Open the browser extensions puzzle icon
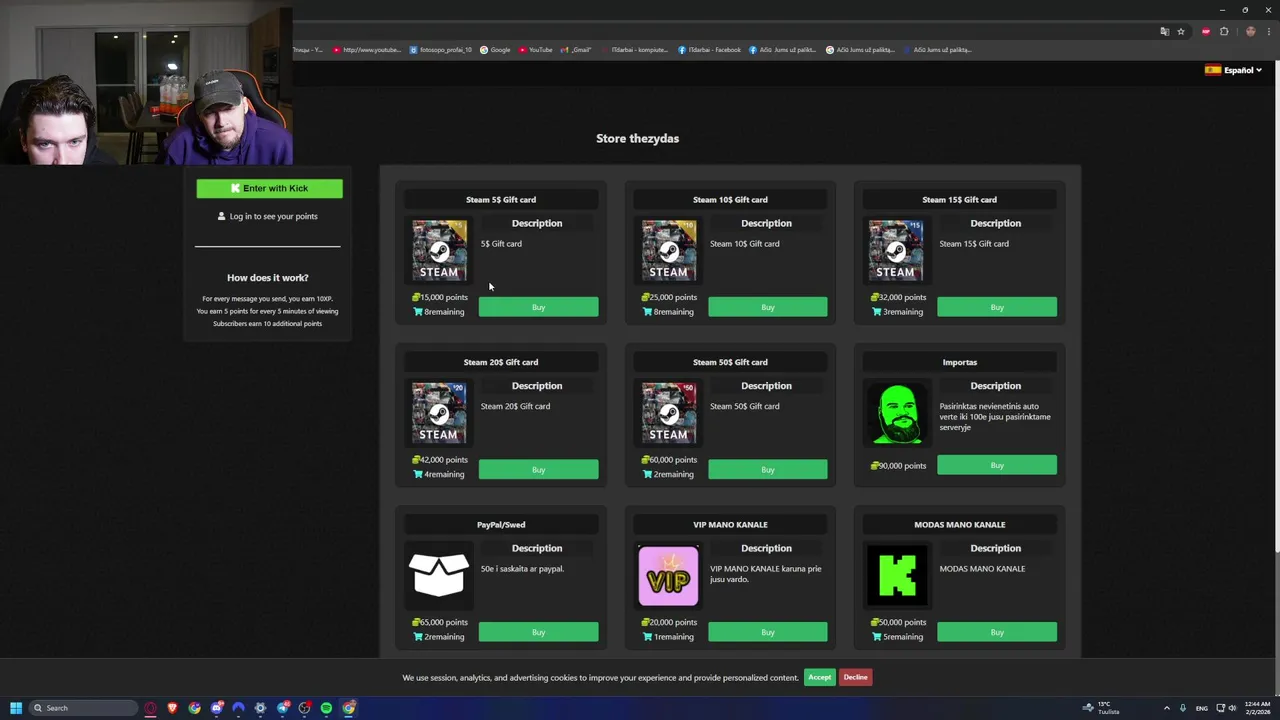The image size is (1280, 720). point(1224,32)
